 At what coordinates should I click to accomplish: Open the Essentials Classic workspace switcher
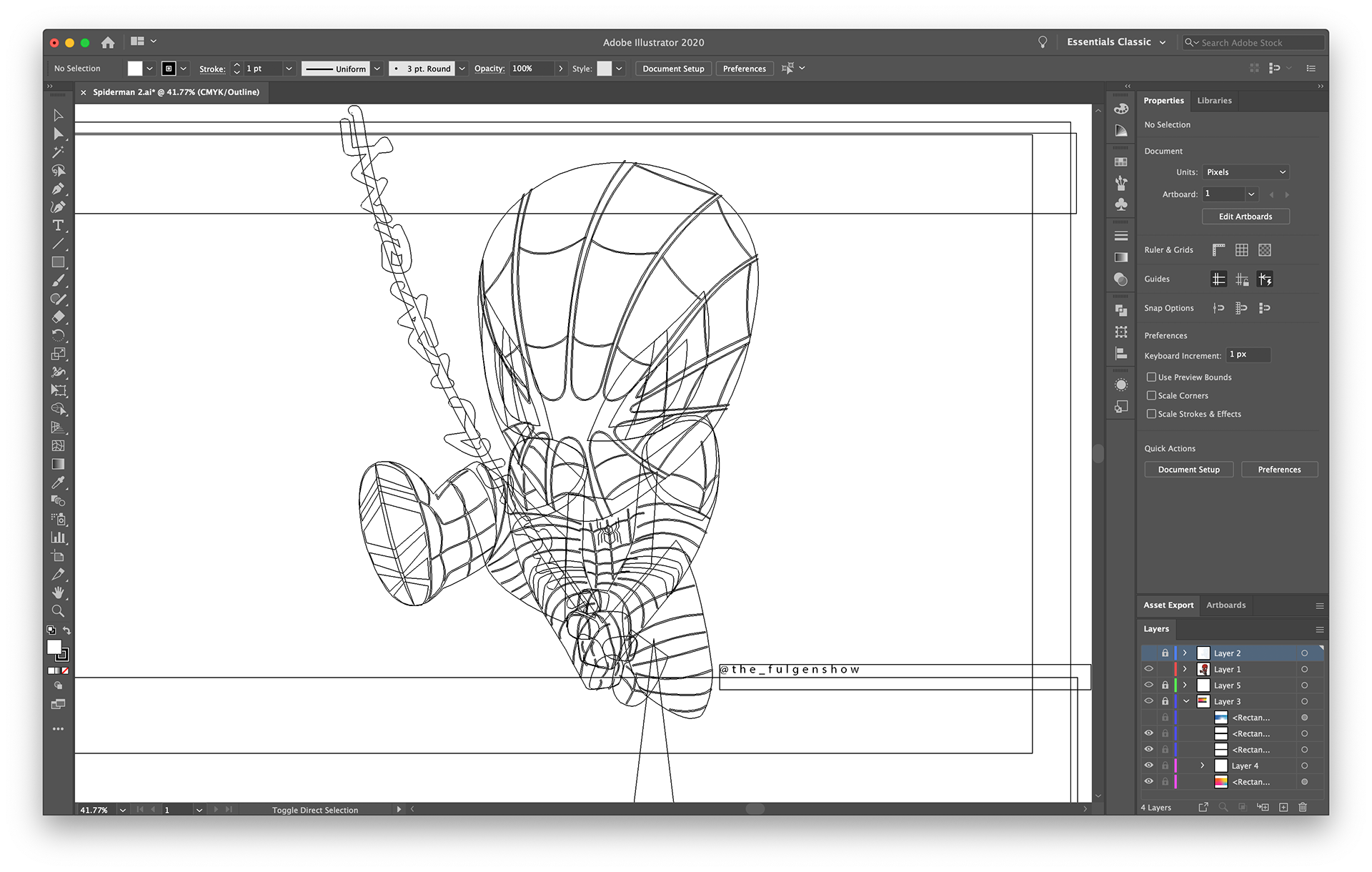1116,42
